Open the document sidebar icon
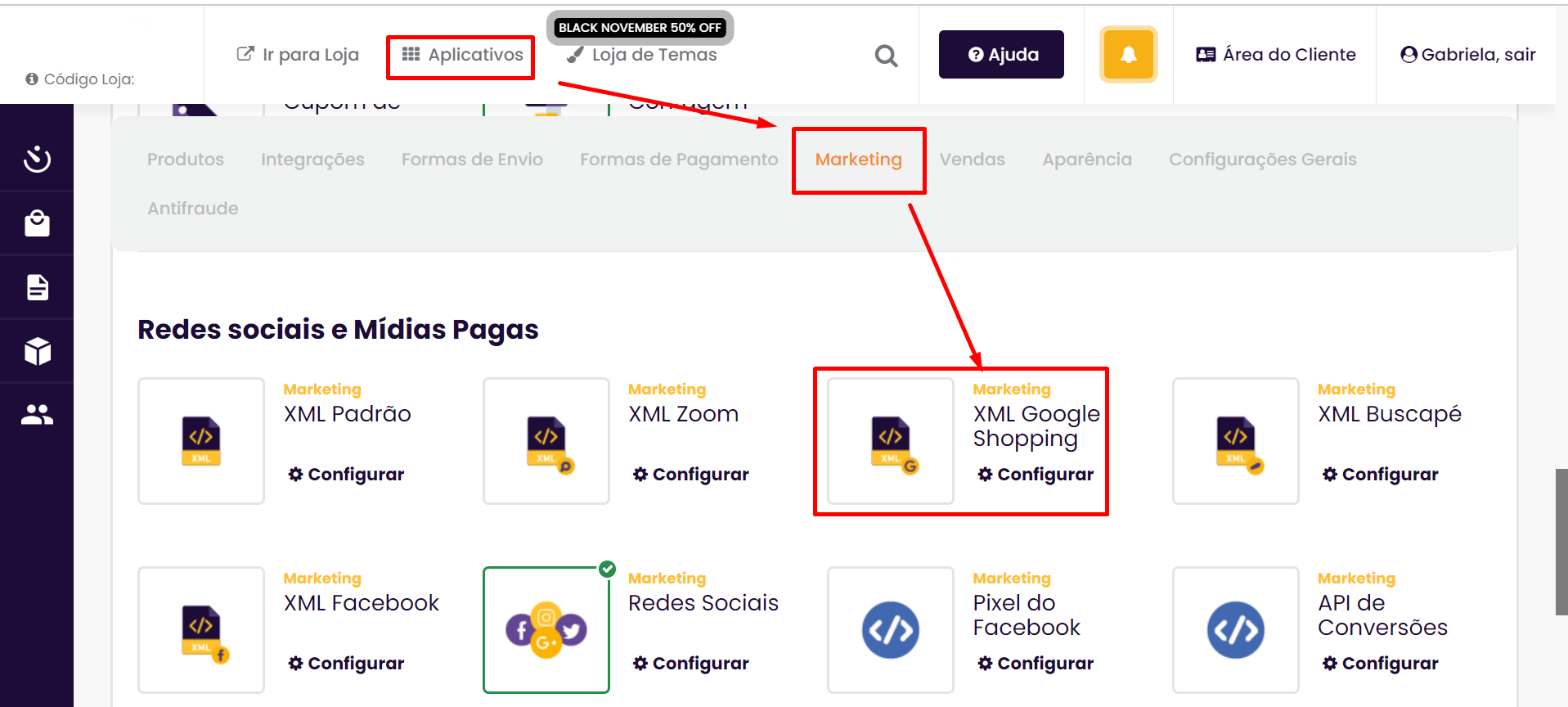 tap(37, 287)
